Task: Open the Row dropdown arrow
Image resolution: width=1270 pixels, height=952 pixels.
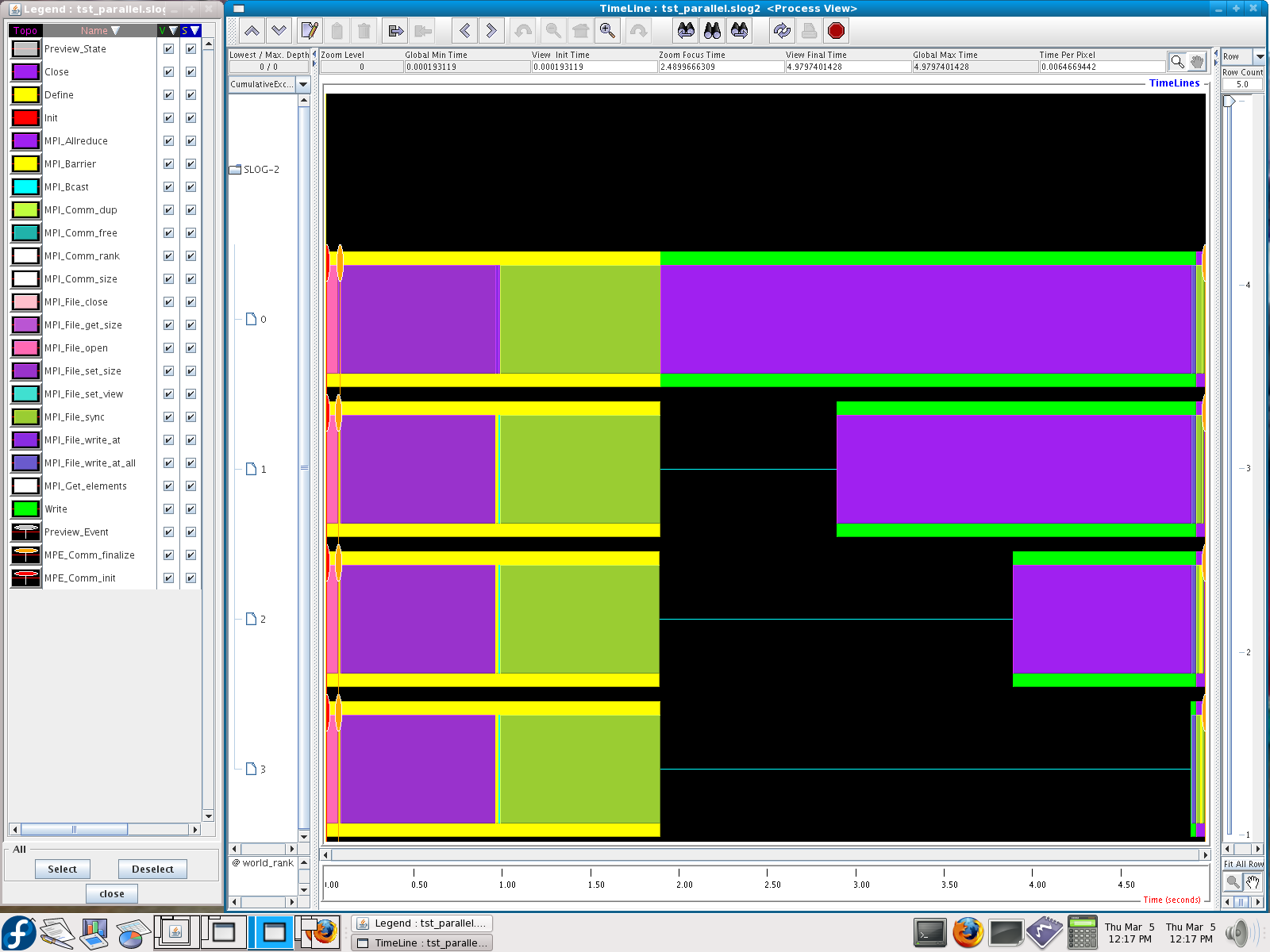Action: click(1259, 56)
